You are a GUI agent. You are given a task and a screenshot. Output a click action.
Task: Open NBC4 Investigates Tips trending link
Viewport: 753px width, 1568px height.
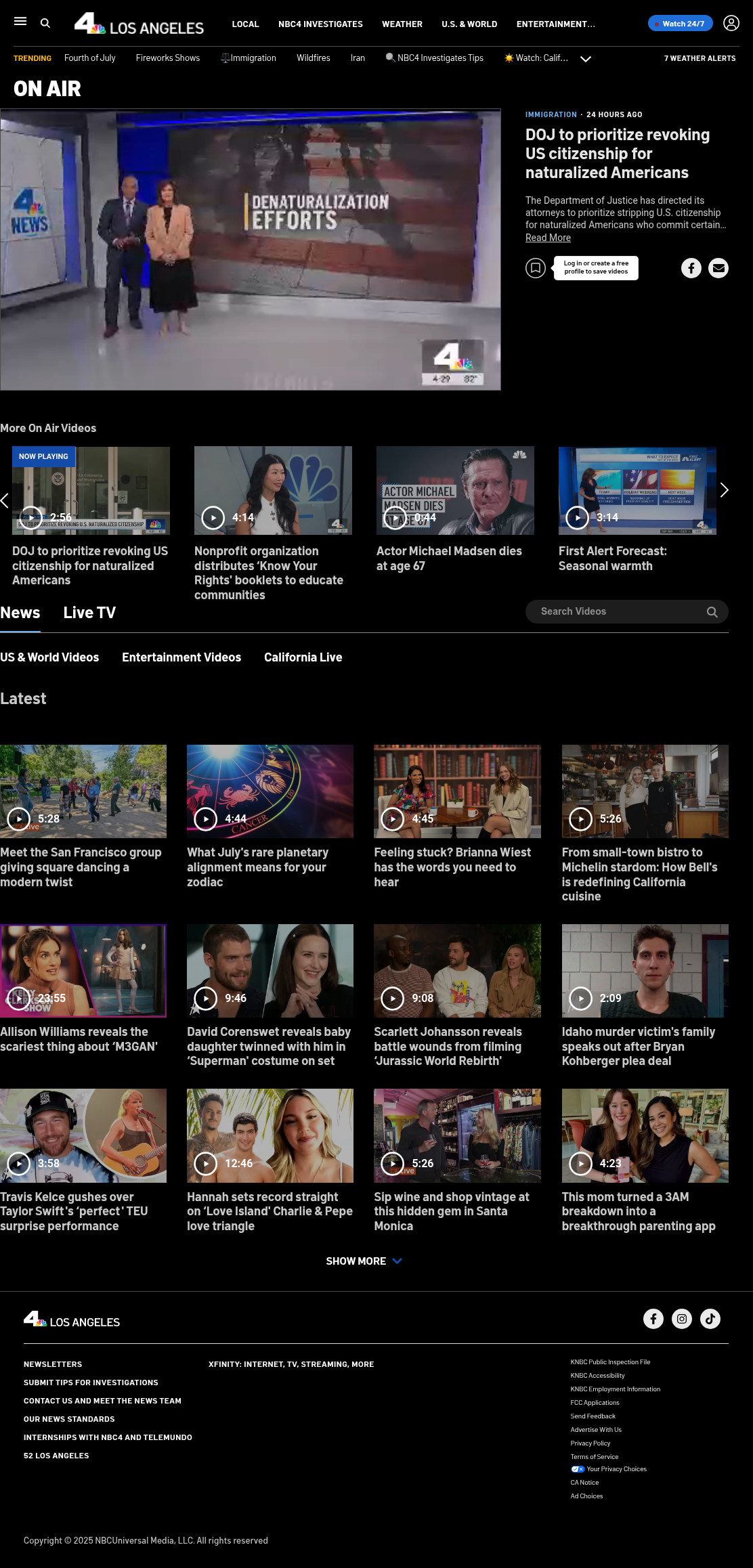[434, 58]
